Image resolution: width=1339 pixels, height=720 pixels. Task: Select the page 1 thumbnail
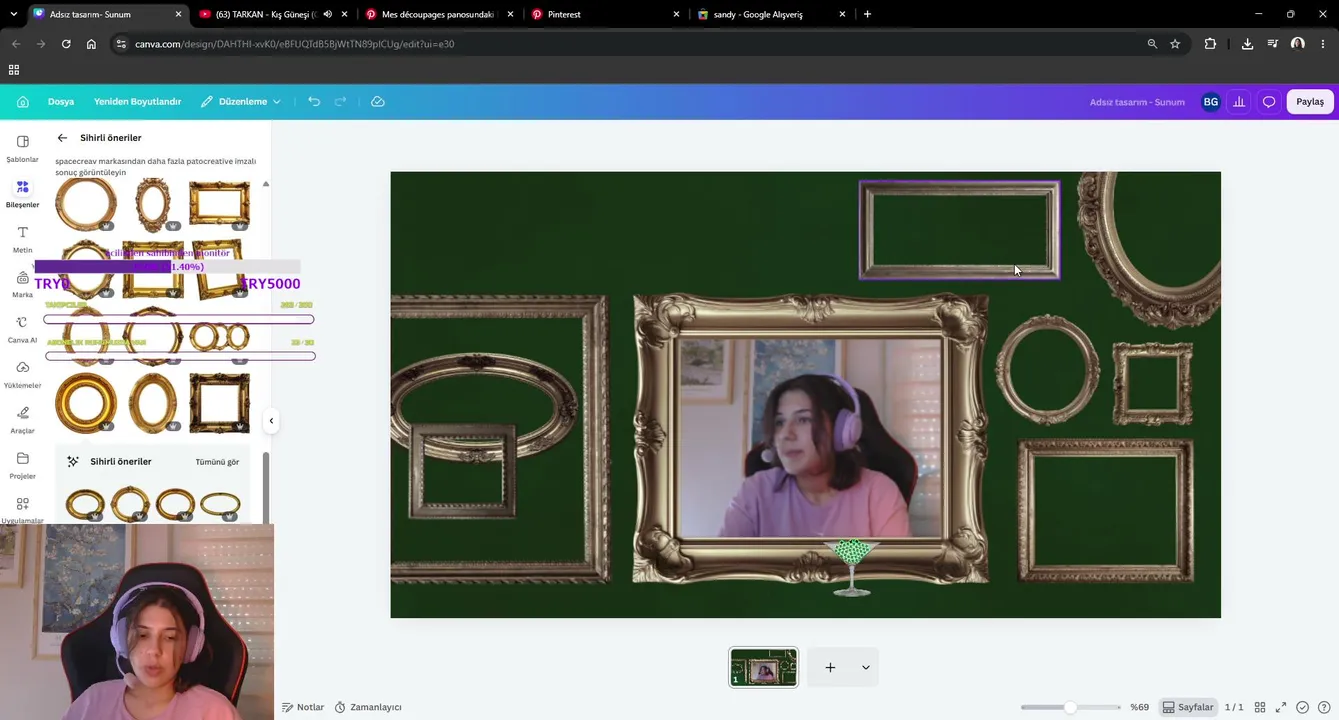point(764,667)
